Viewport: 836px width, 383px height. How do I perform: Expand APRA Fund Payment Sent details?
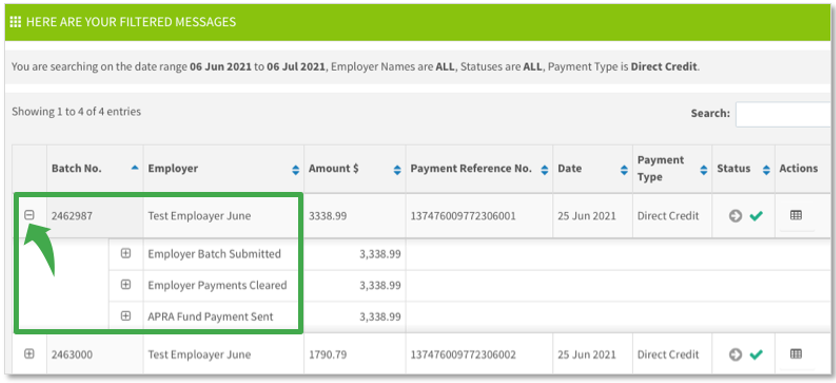pos(125,316)
